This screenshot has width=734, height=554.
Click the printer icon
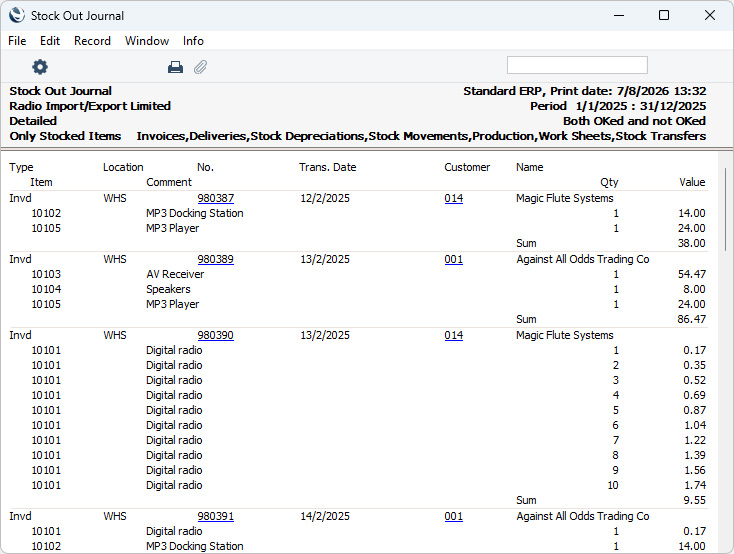[175, 67]
